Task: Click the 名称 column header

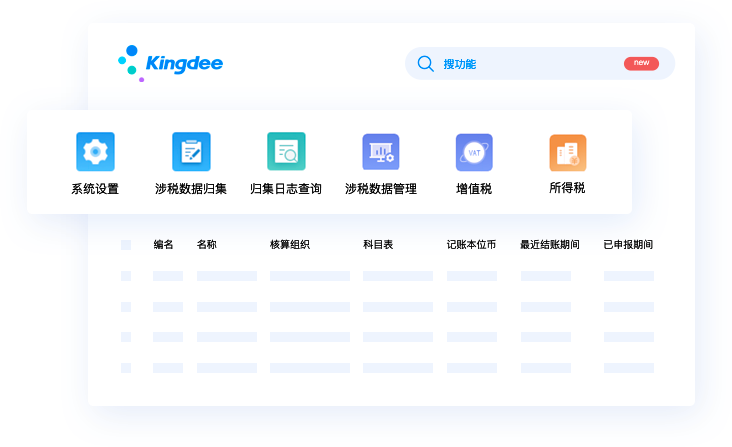Action: point(207,245)
